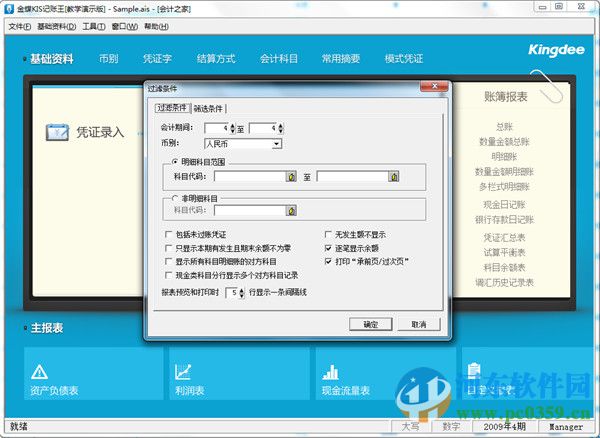Close the 过滤条件 dialog
This screenshot has width=600, height=438.
click(x=434, y=86)
